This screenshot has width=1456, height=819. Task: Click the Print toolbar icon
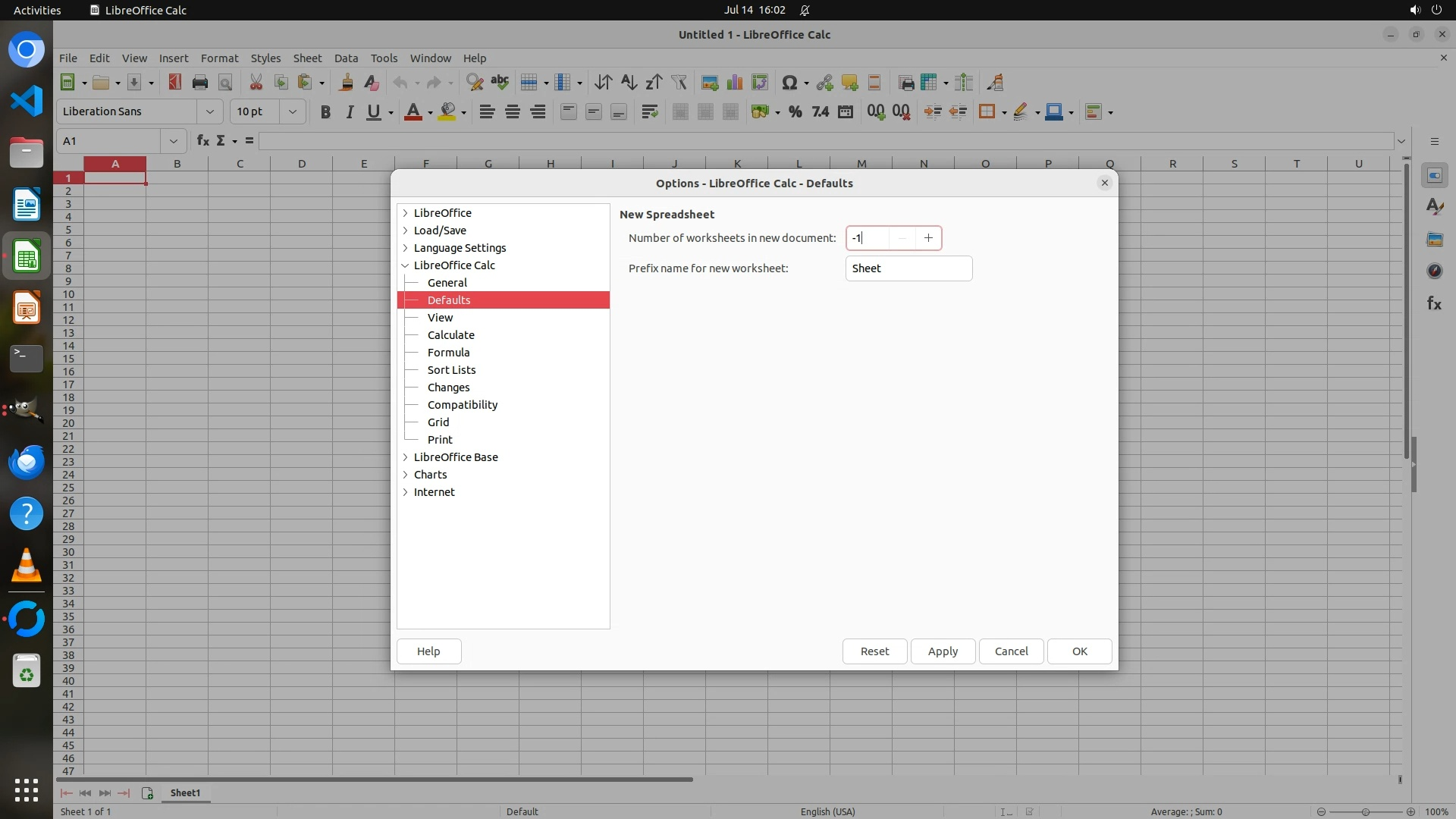[200, 83]
